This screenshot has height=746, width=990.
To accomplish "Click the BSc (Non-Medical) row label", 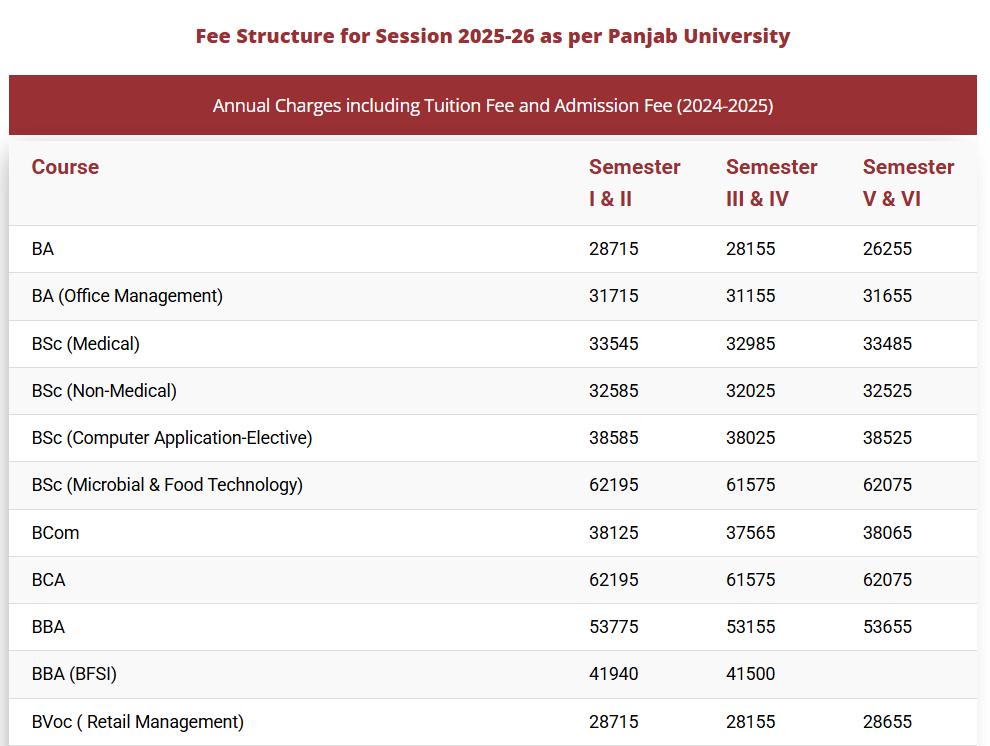I will tap(104, 391).
